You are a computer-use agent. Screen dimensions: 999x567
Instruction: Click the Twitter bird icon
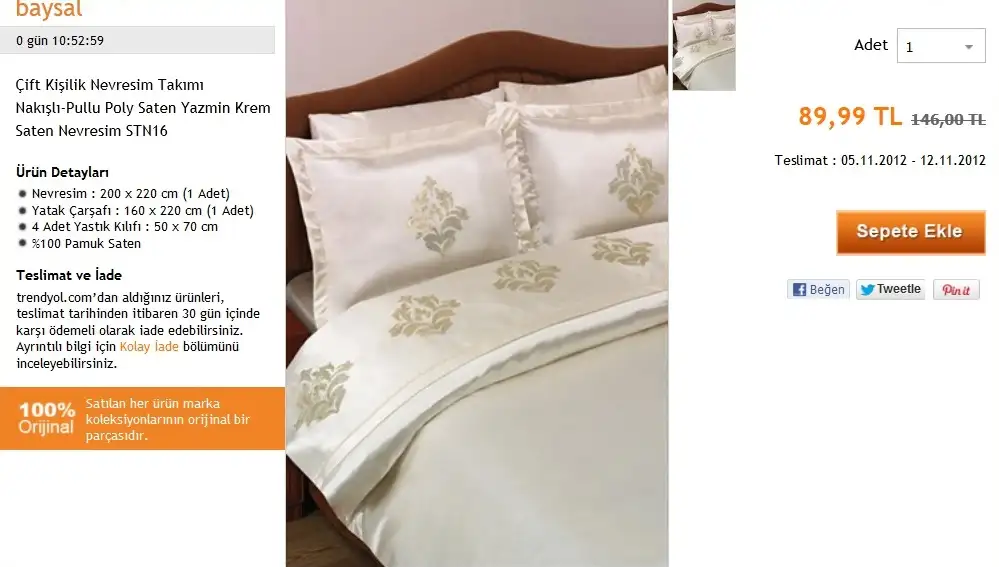coord(867,290)
